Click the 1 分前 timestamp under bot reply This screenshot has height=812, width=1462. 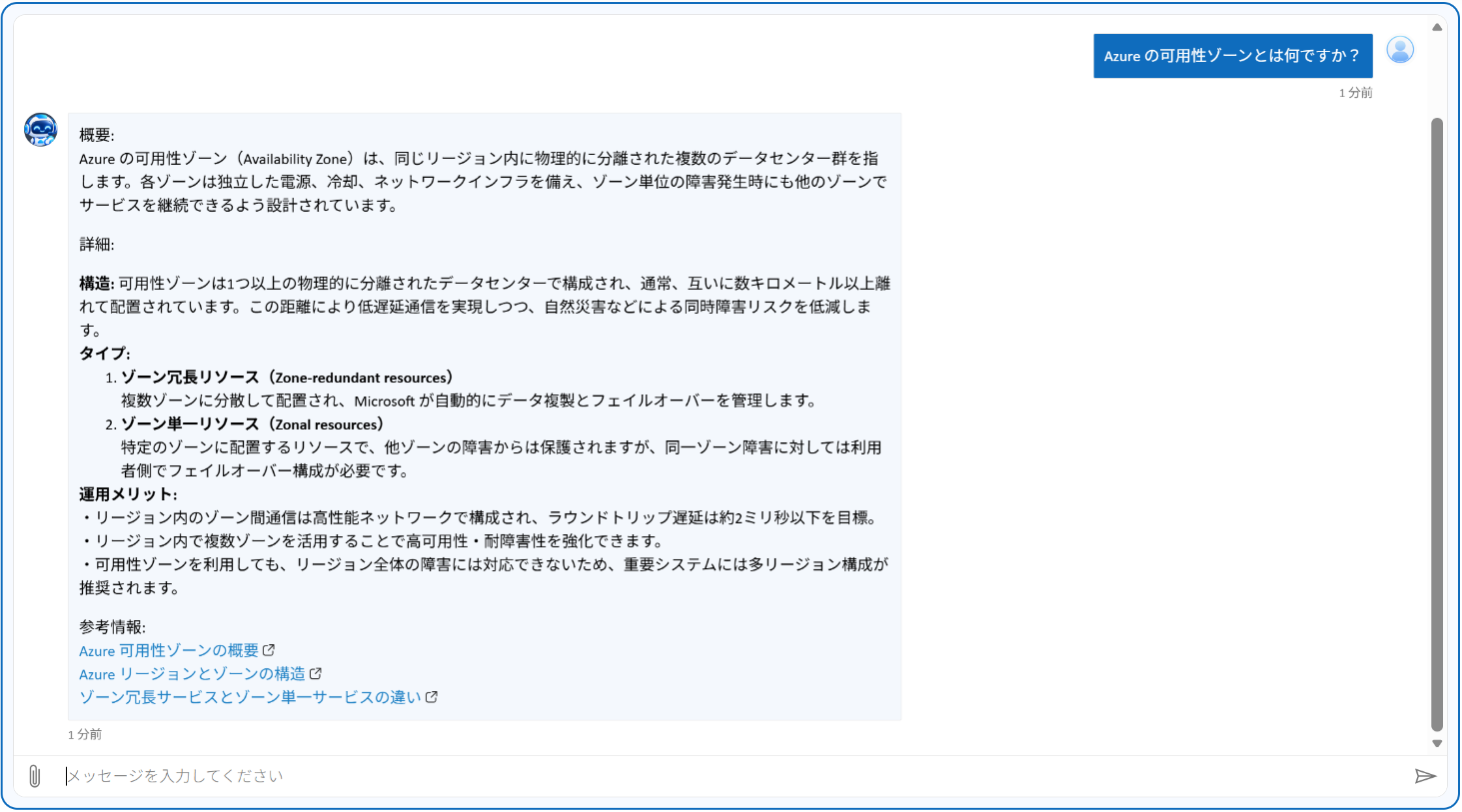(85, 735)
